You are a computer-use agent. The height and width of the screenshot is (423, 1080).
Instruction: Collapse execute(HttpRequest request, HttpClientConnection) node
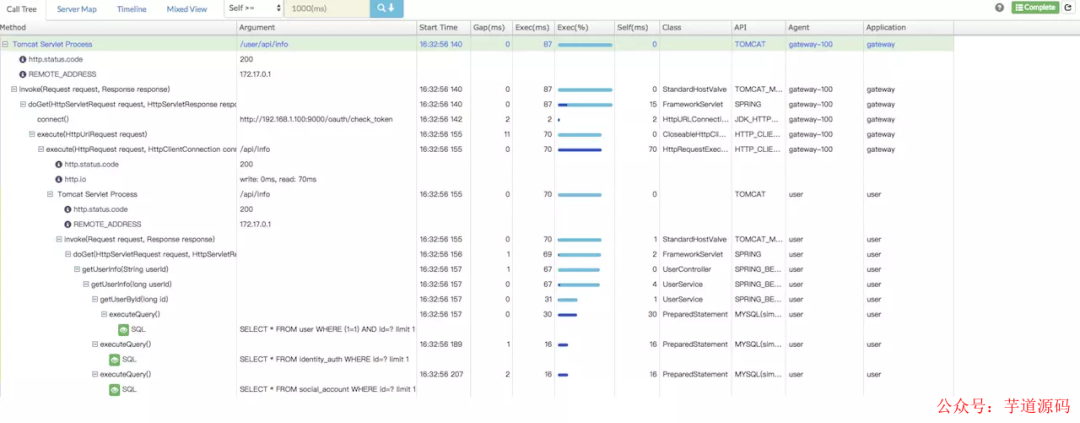[x=41, y=149]
